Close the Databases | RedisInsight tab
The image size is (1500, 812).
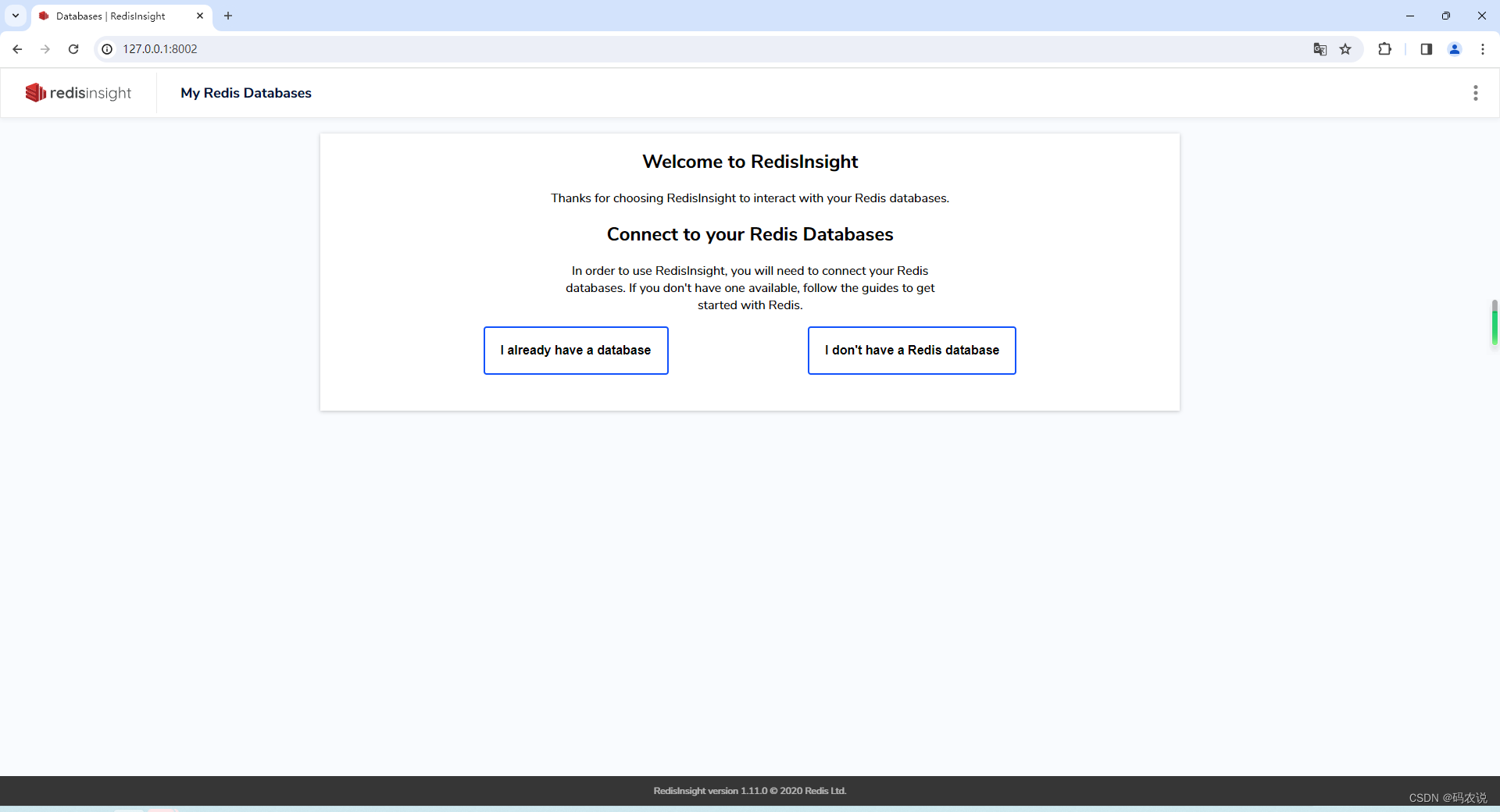(200, 16)
